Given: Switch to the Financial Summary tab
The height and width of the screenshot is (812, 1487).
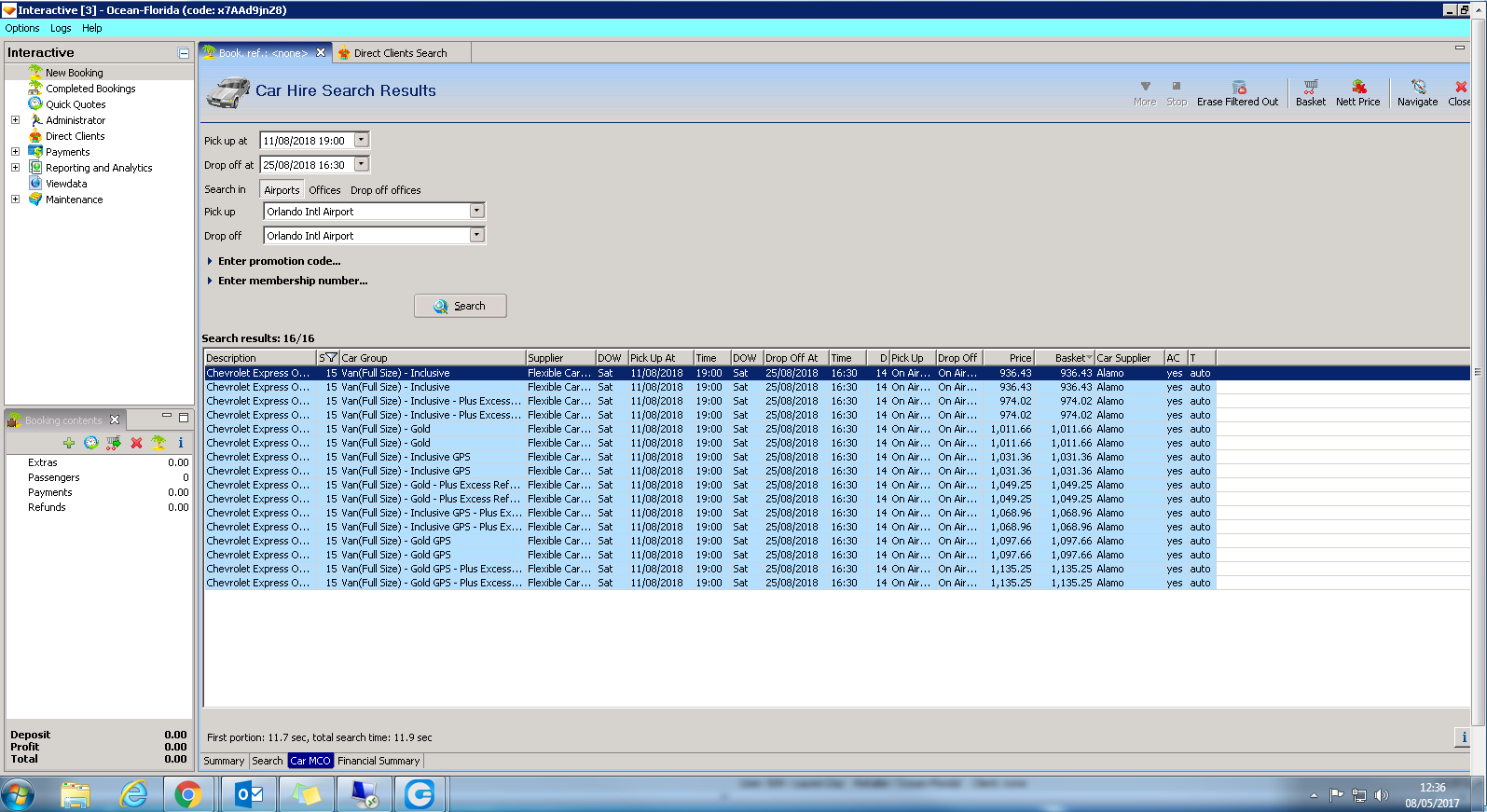Looking at the screenshot, I should pyautogui.click(x=379, y=761).
